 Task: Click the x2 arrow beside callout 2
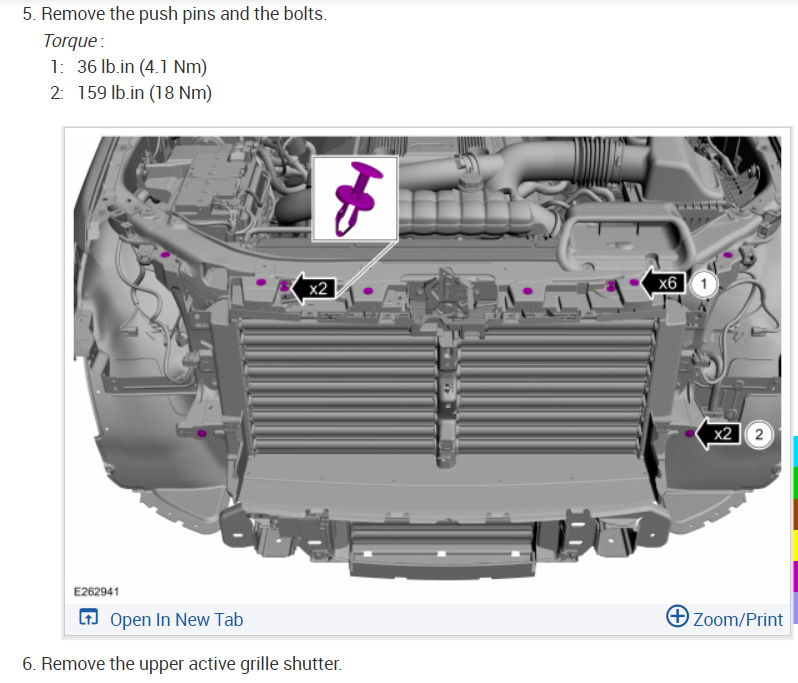[717, 434]
